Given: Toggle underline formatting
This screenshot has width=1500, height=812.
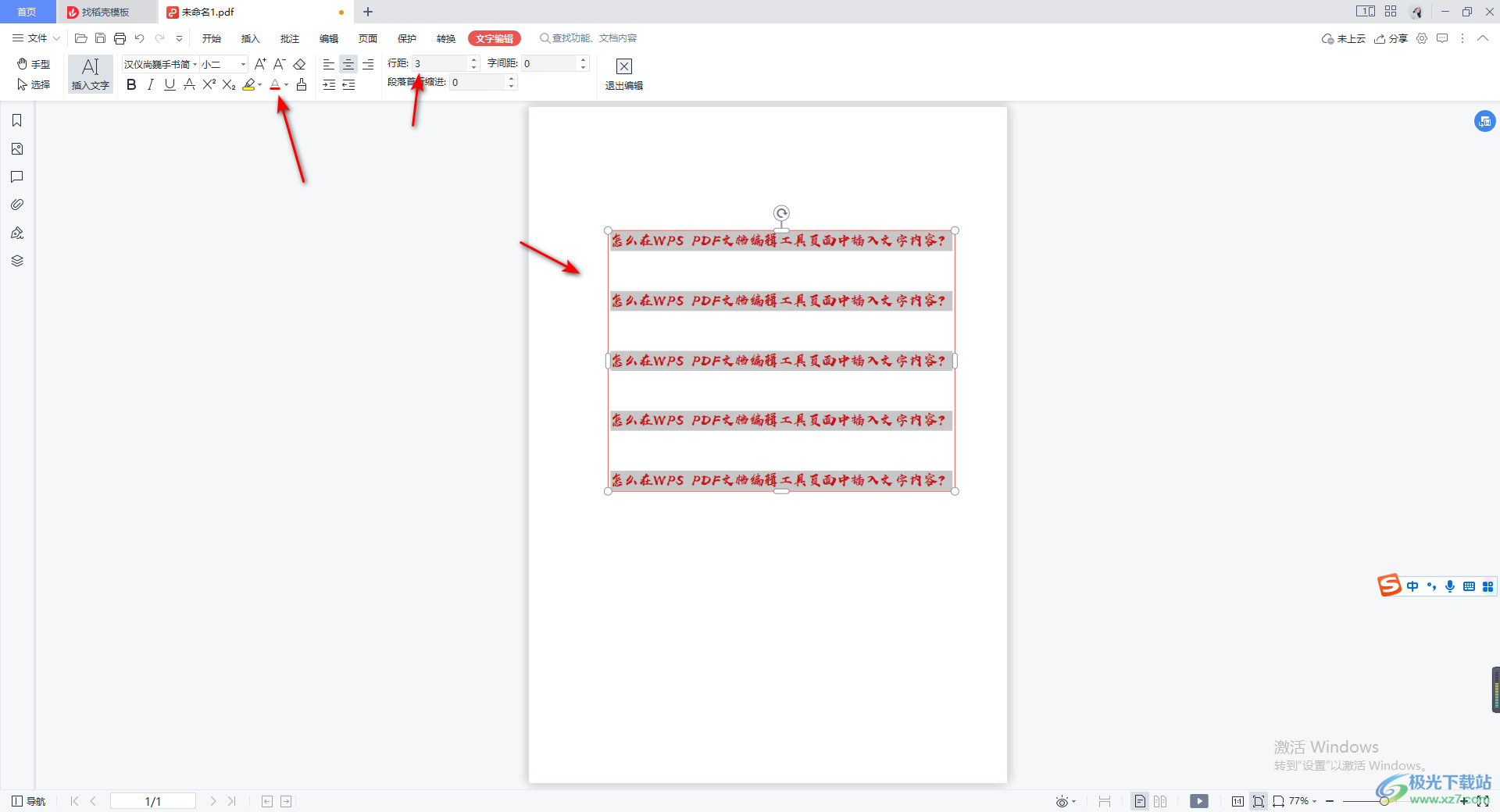Looking at the screenshot, I should click(x=170, y=84).
